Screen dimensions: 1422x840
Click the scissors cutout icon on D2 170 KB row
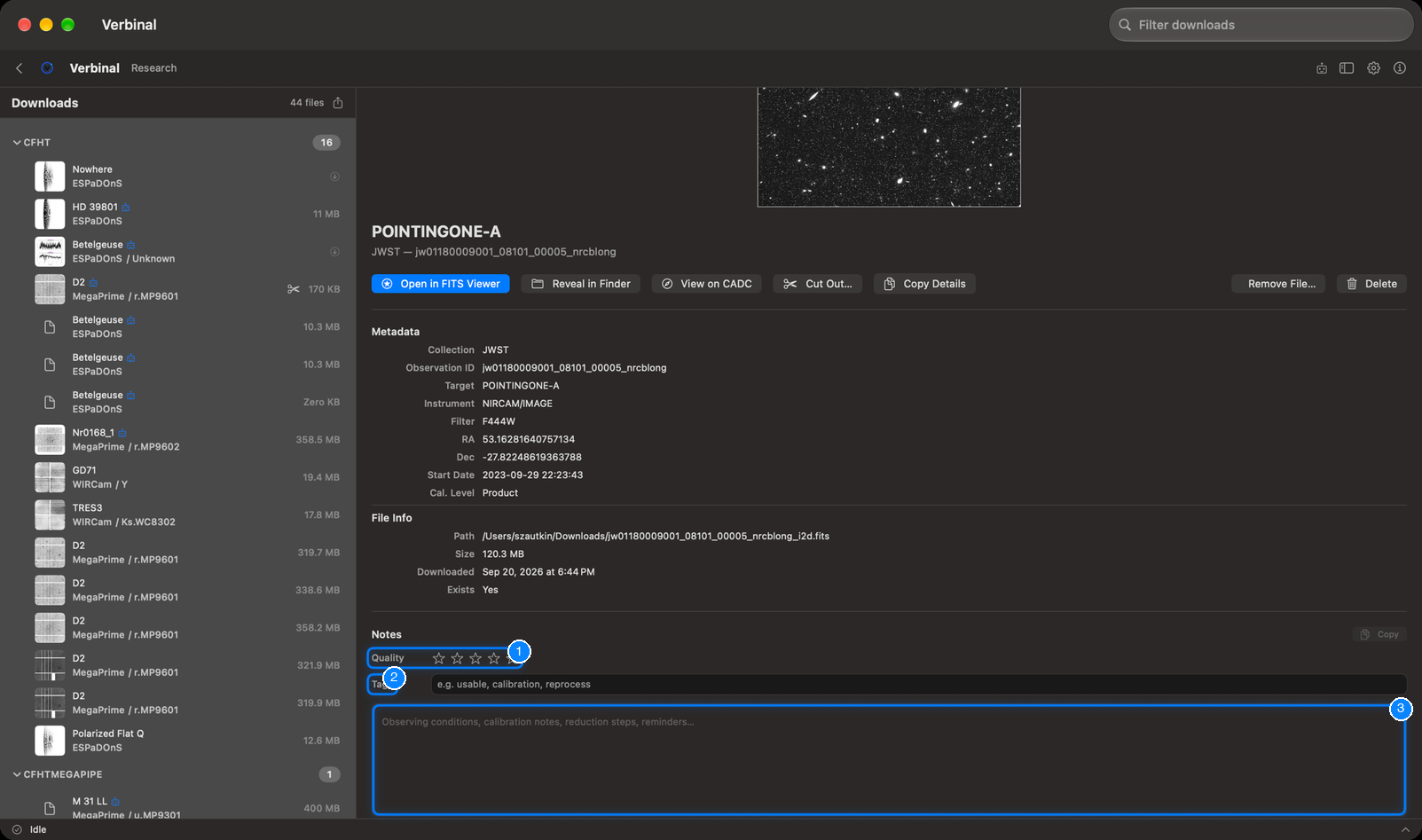[x=294, y=289]
